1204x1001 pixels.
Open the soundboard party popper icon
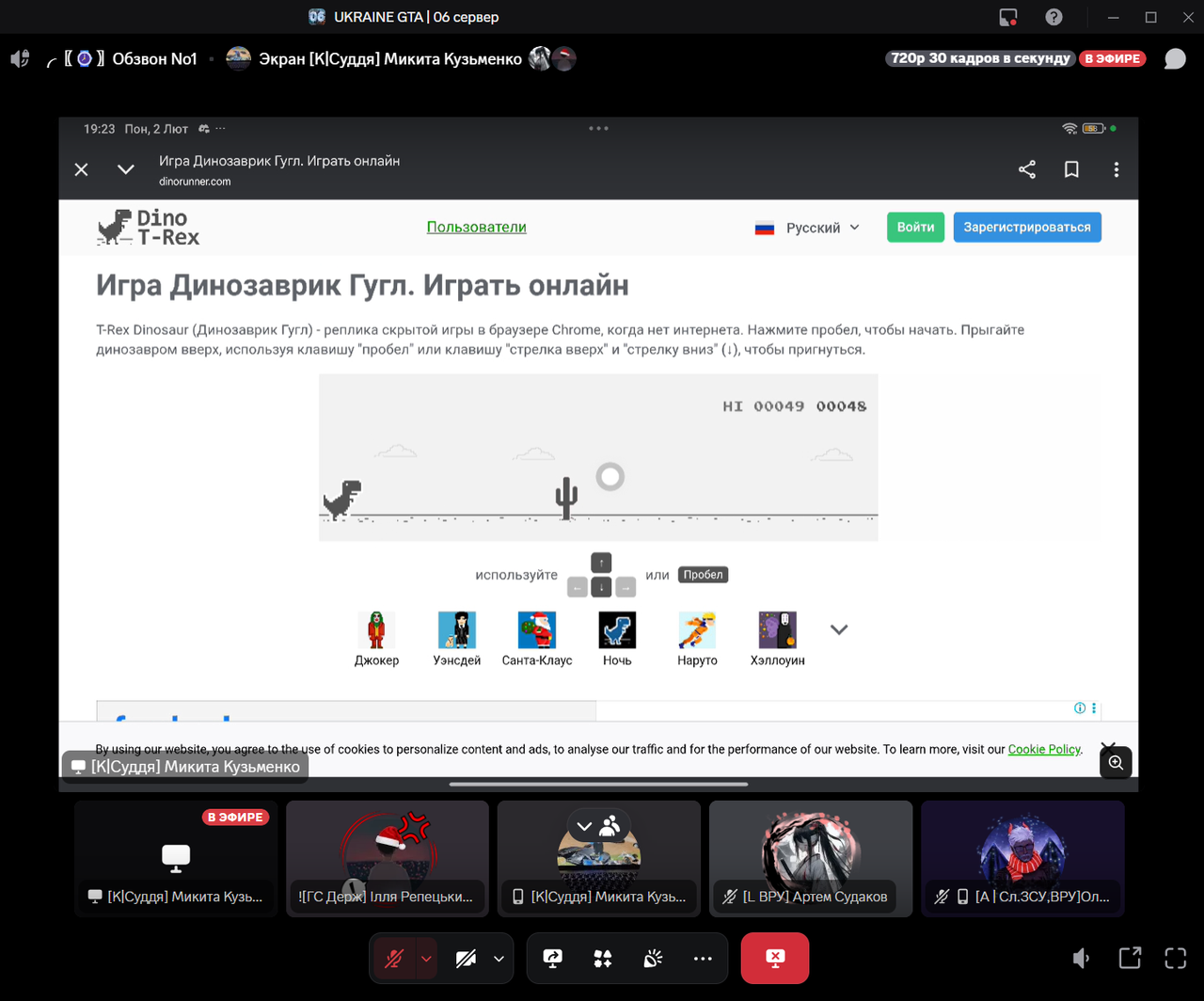pyautogui.click(x=653, y=959)
